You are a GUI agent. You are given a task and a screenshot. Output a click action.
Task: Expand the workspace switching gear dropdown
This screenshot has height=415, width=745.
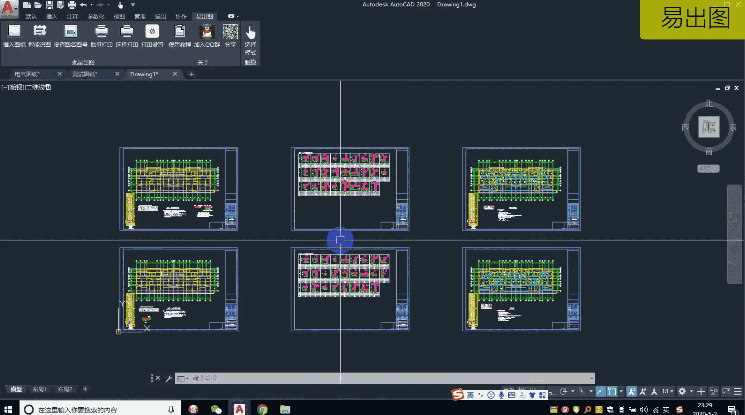686,390
